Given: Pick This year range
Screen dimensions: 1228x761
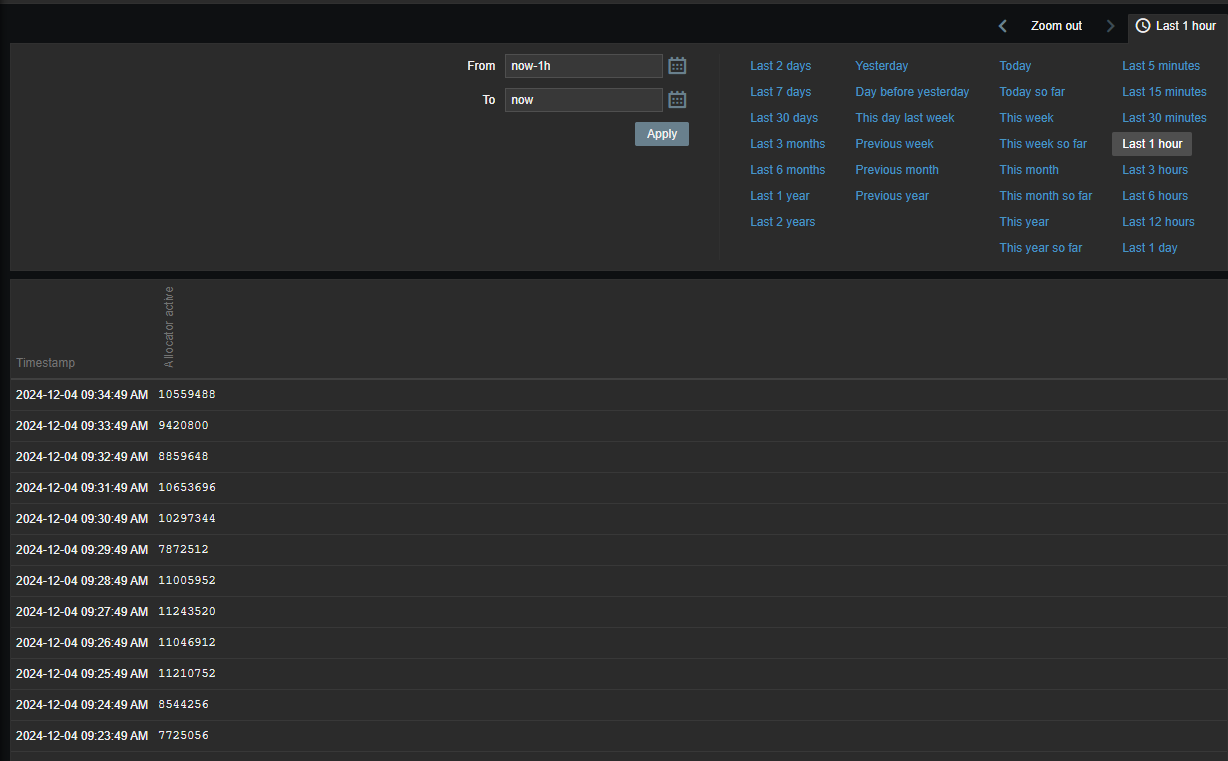Looking at the screenshot, I should click(x=1024, y=222).
